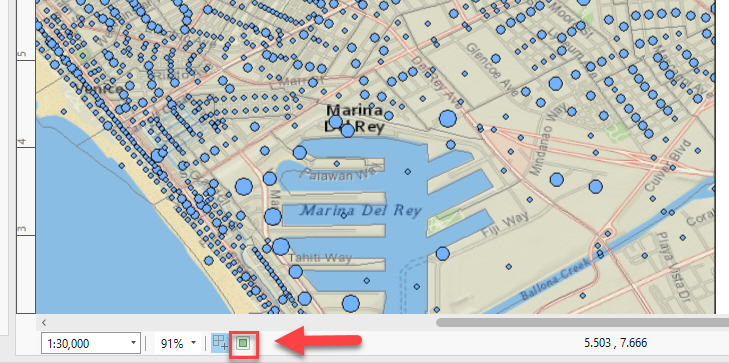Click the ruler mark labeled 3
Image resolution: width=729 pixels, height=363 pixels.
point(21,229)
